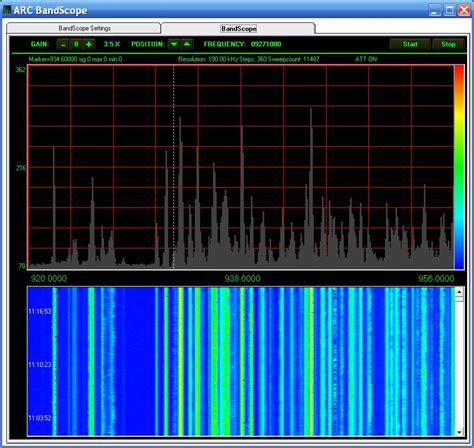The width and height of the screenshot is (474, 448).
Task: Click the 3.5X zoom factor label
Action: coord(112,44)
